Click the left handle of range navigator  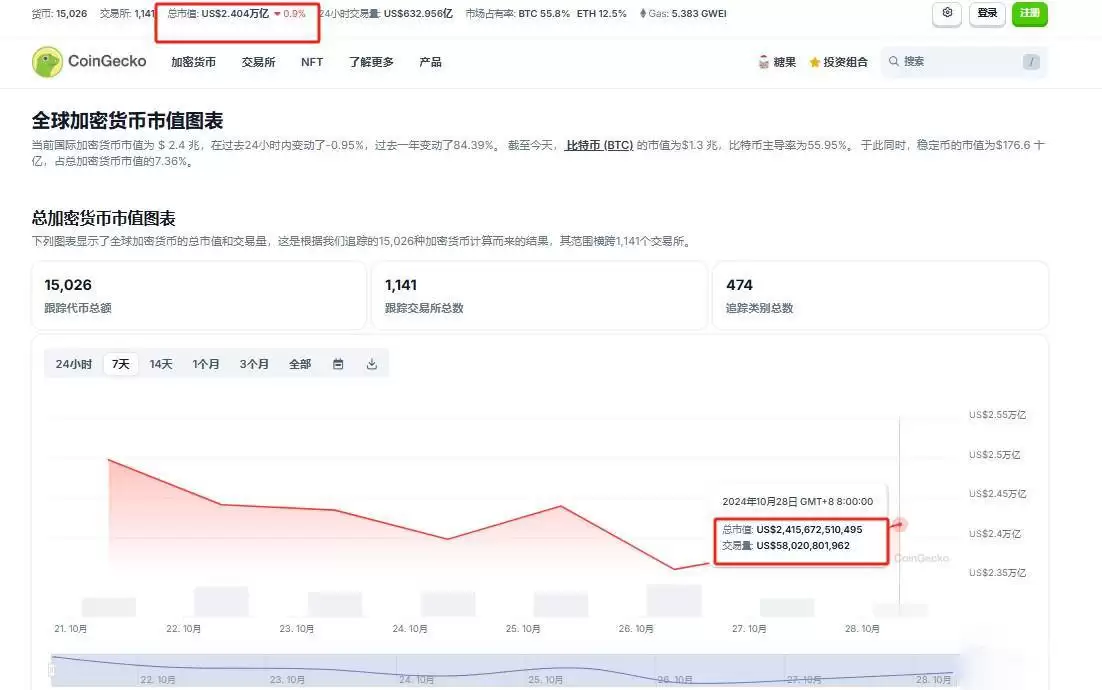click(x=52, y=670)
